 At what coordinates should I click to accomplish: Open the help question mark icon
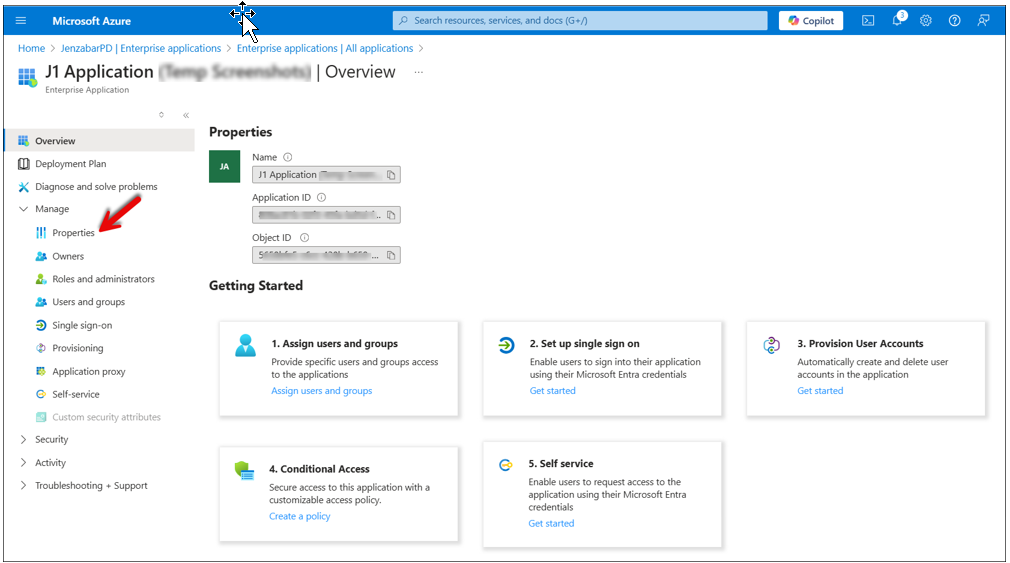pos(955,21)
